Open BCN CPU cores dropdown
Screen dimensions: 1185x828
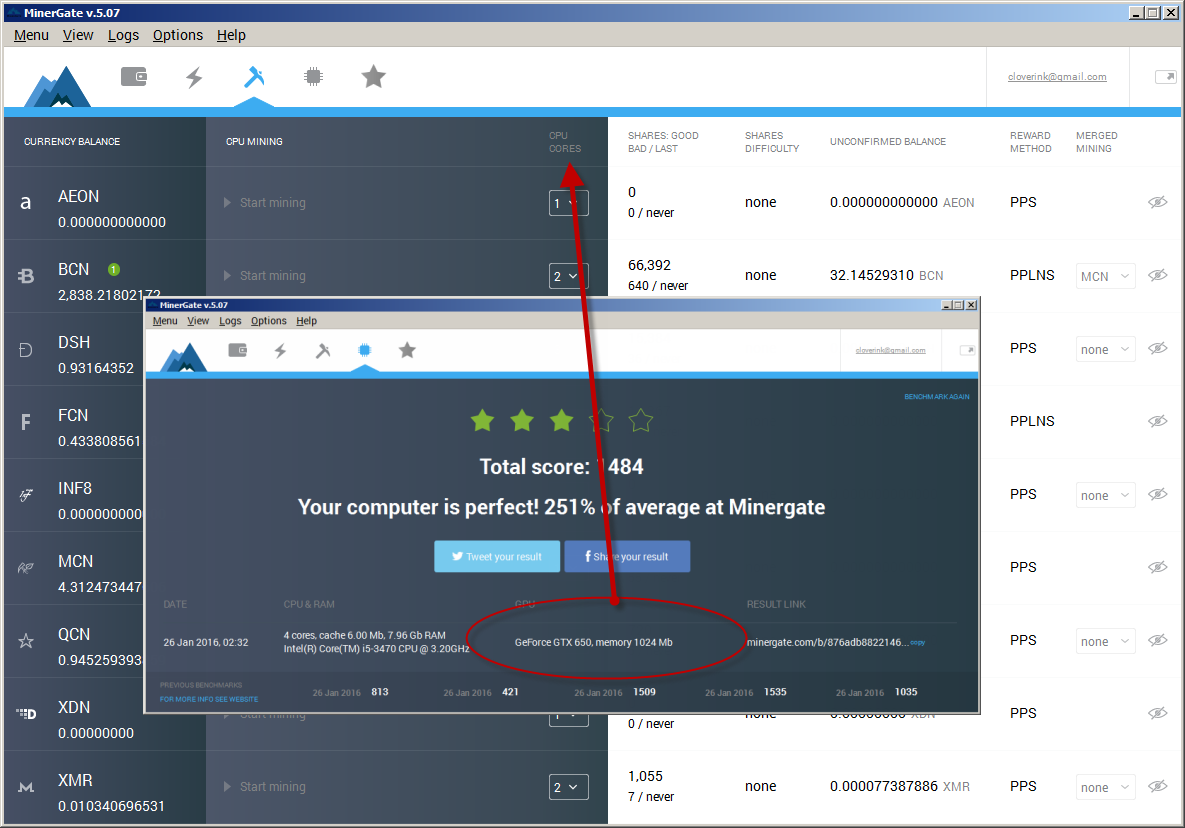coord(568,277)
